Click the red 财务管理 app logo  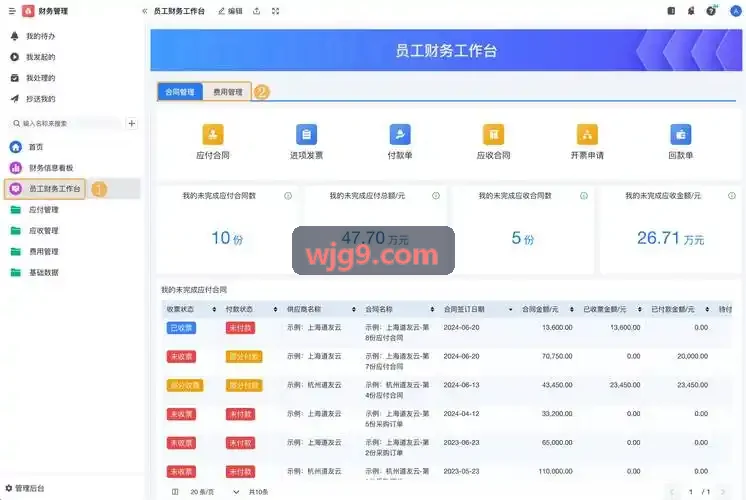tap(28, 11)
